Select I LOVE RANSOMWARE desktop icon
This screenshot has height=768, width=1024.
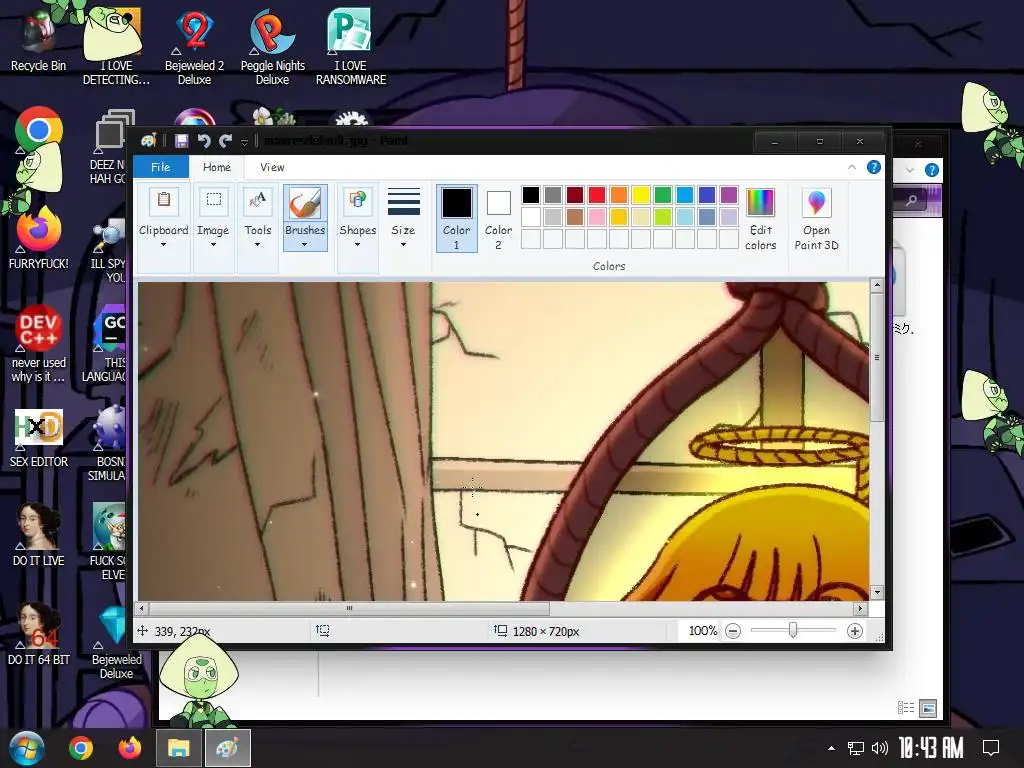[351, 46]
